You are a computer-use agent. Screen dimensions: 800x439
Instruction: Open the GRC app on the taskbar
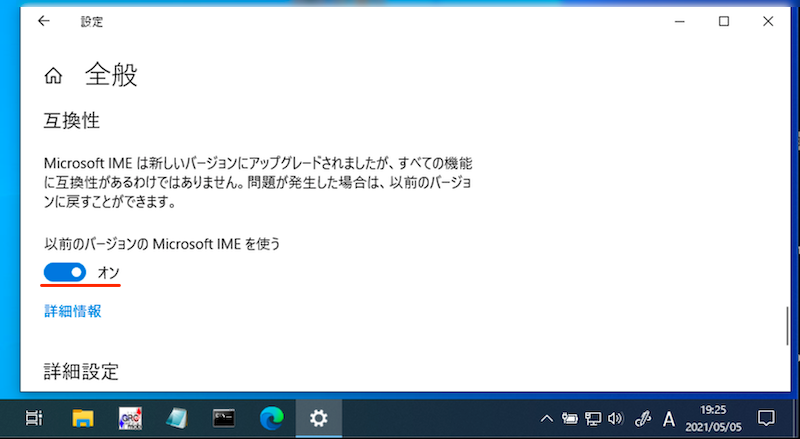[129, 417]
